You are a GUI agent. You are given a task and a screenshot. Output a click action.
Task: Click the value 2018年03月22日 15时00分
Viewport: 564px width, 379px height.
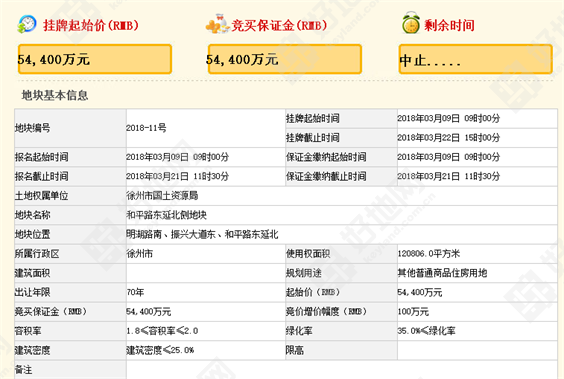tap(449, 138)
